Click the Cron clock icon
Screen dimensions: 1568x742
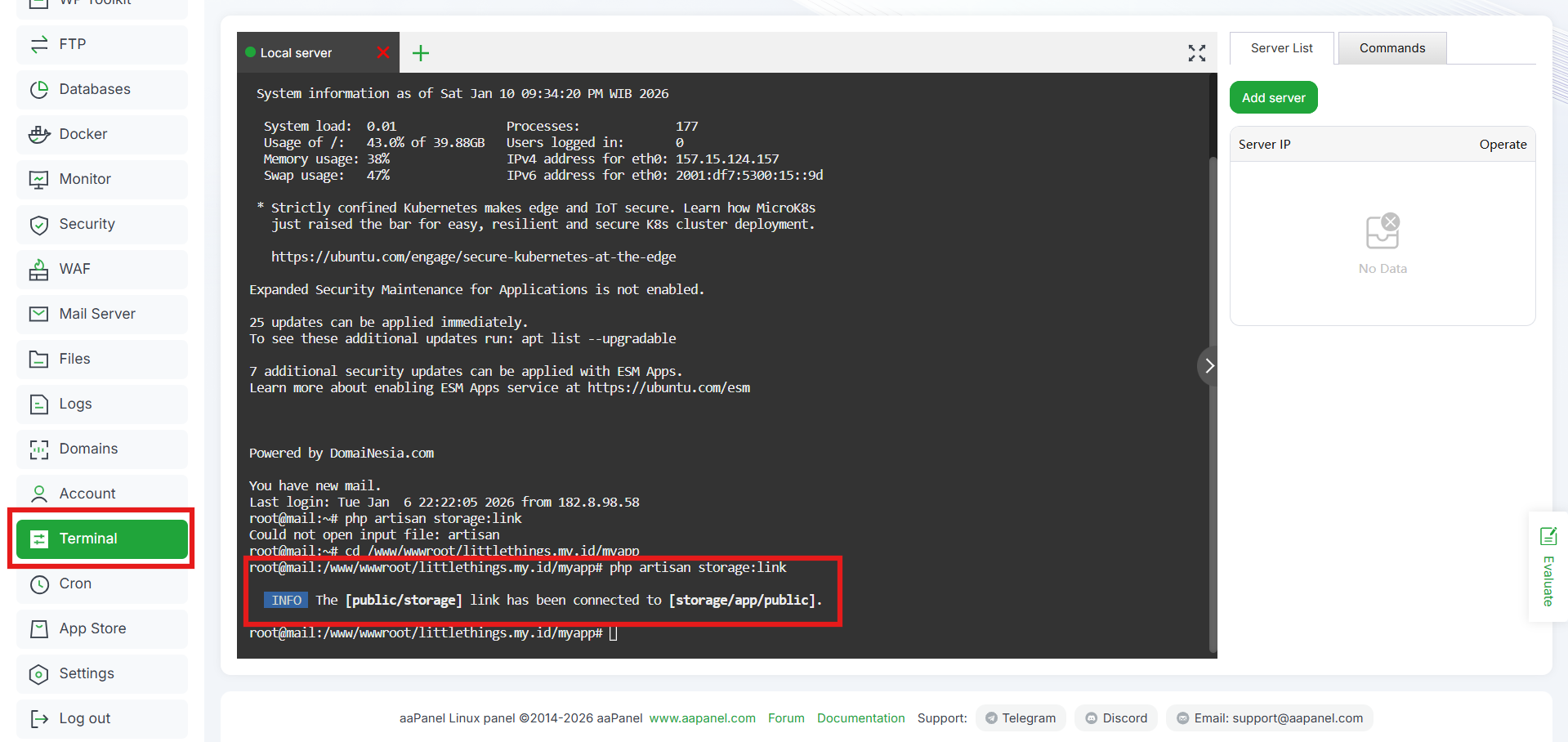38,583
